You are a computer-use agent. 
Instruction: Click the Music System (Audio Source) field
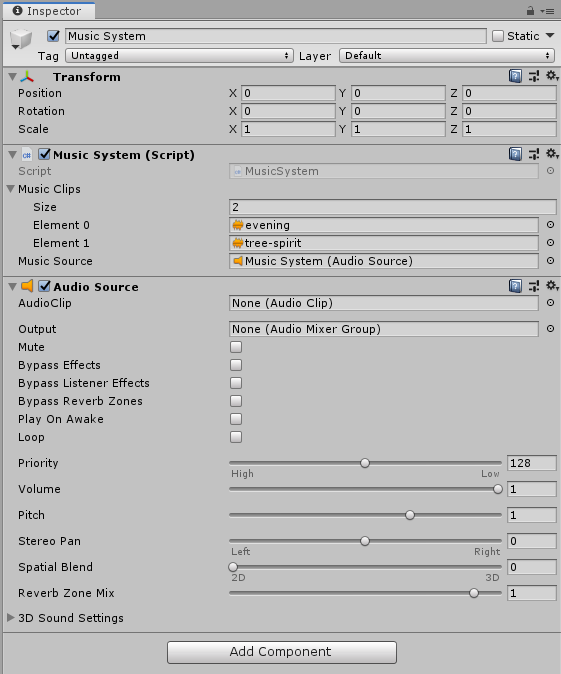[x=383, y=261]
